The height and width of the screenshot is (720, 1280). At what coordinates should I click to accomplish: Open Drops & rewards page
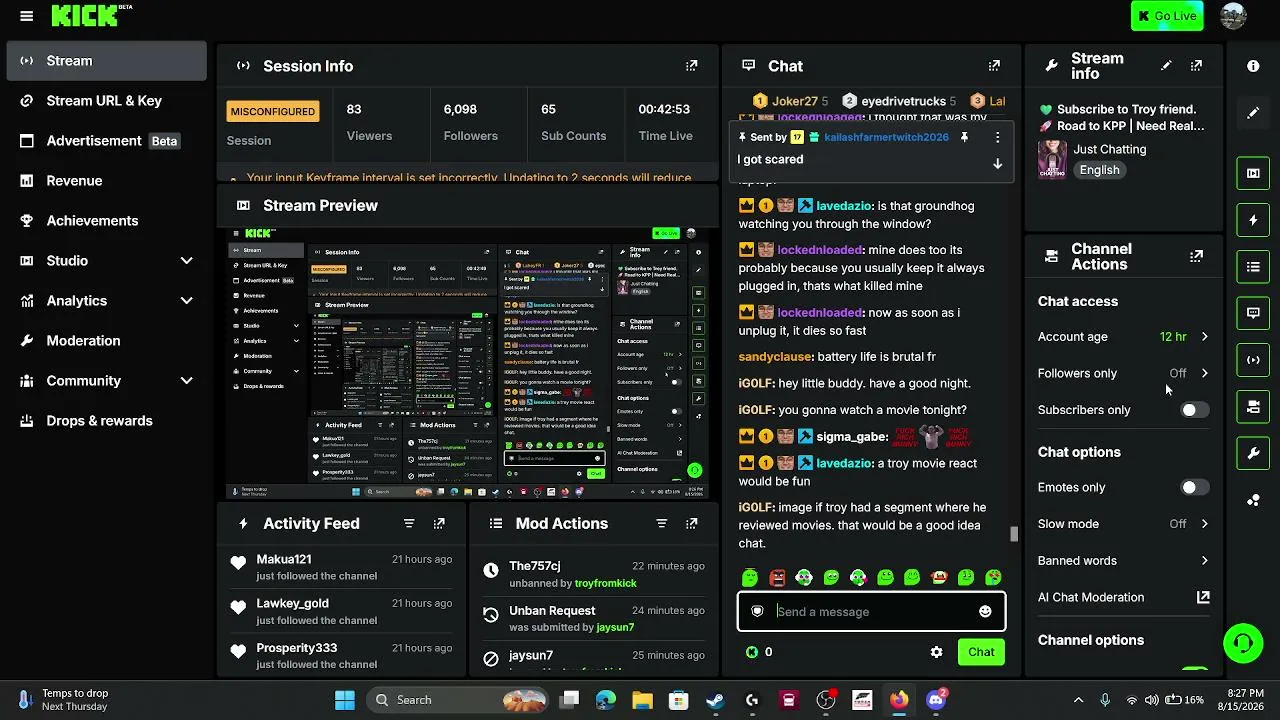point(106,421)
